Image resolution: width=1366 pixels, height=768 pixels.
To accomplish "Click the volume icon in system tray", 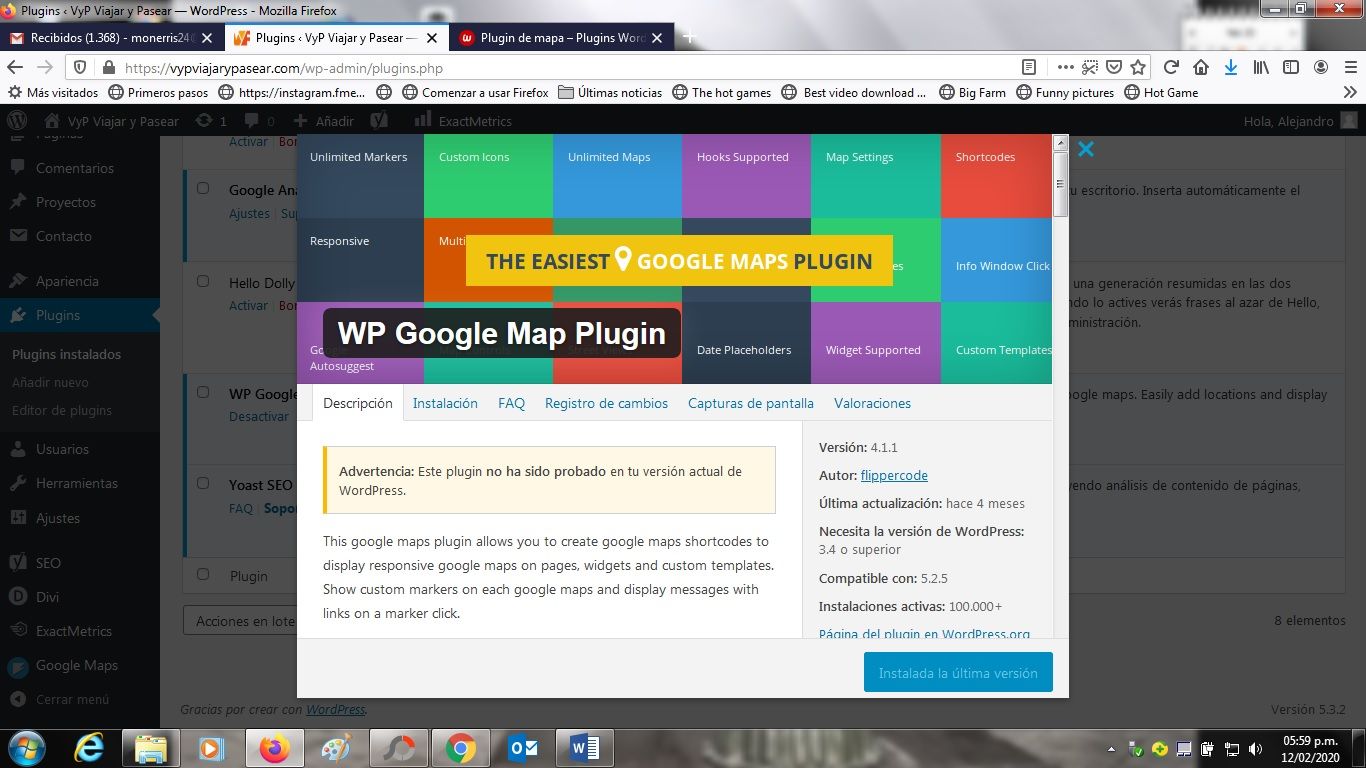I will [x=1256, y=748].
